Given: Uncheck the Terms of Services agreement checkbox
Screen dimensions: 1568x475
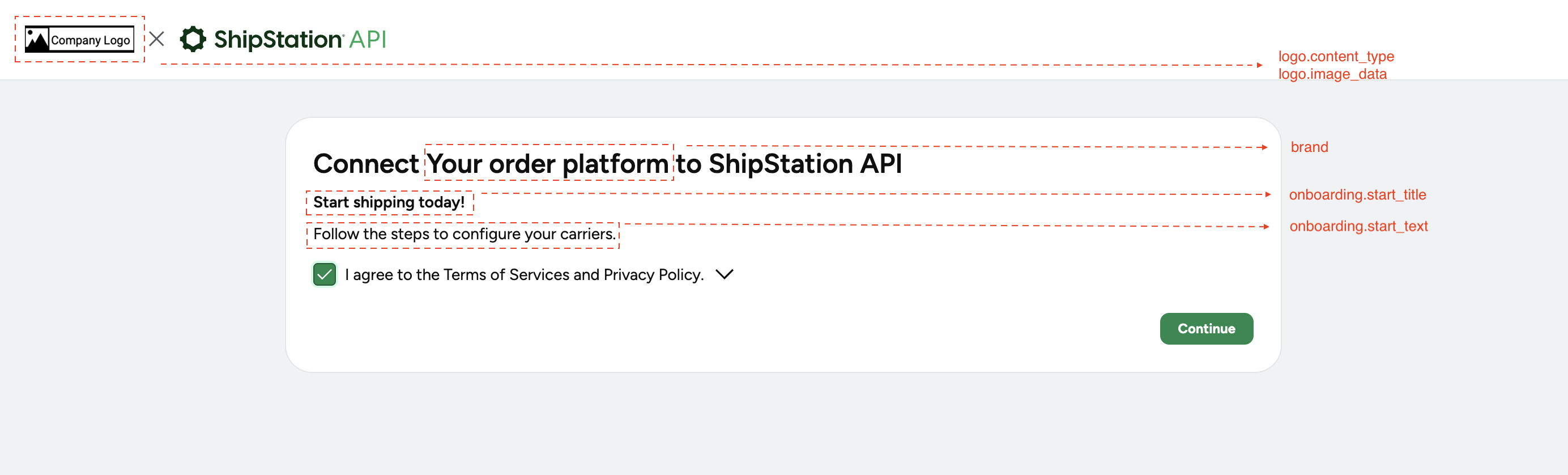Looking at the screenshot, I should [325, 274].
